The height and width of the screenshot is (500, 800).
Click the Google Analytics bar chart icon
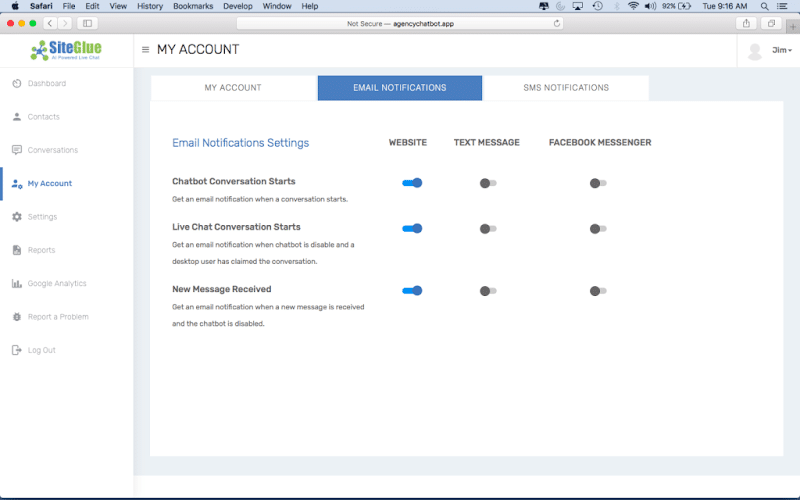[17, 284]
